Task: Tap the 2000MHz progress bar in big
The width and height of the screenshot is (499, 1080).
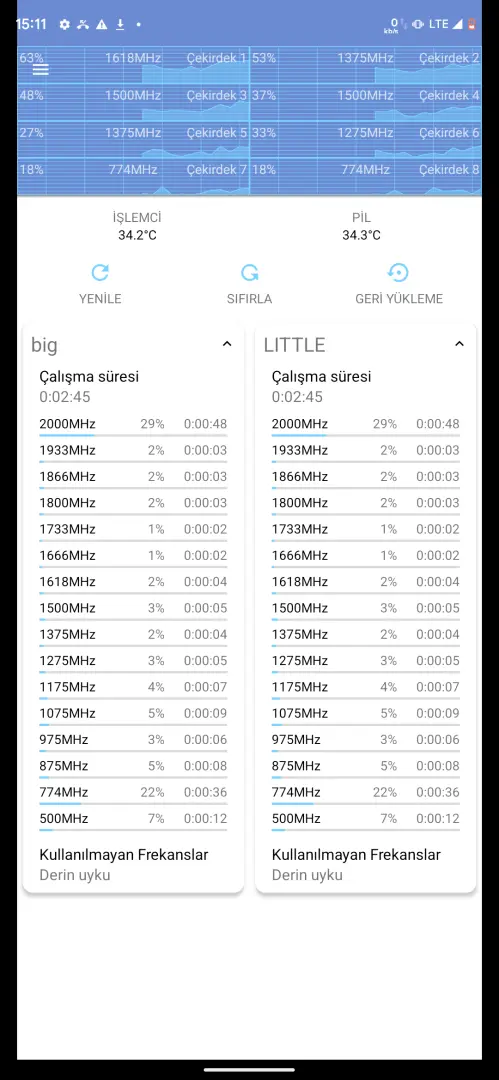Action: click(133, 435)
